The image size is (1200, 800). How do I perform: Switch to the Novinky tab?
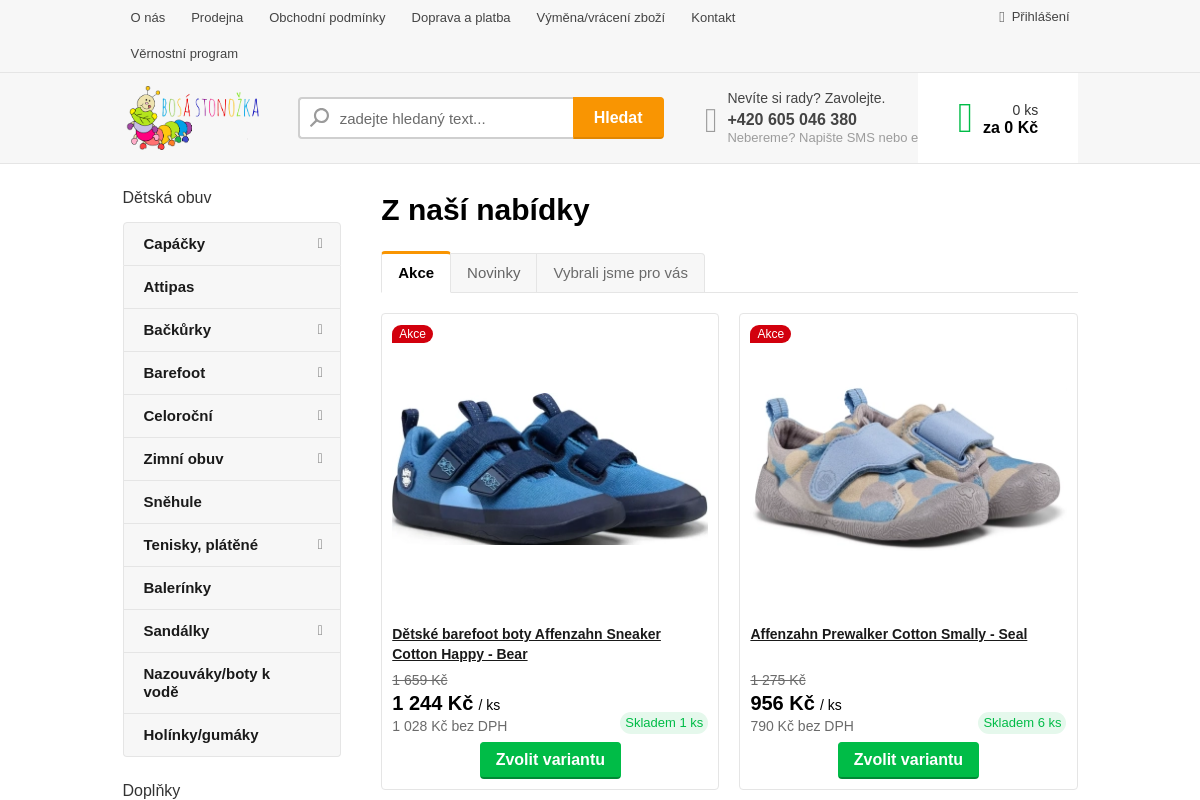[x=493, y=272]
